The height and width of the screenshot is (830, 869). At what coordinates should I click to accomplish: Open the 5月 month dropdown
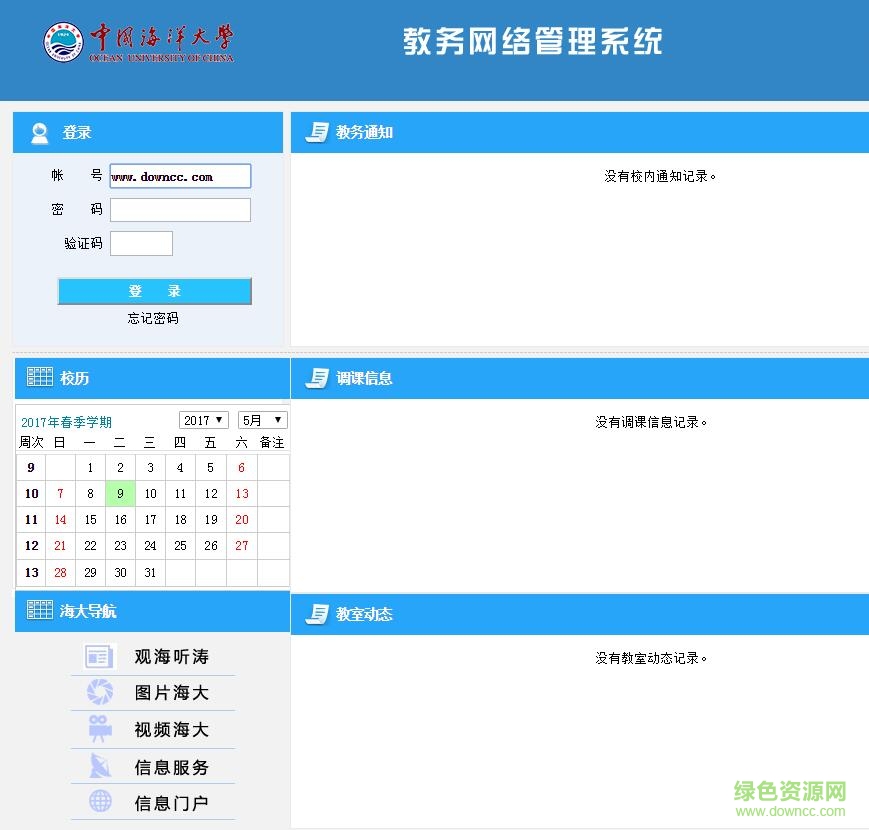coord(262,420)
